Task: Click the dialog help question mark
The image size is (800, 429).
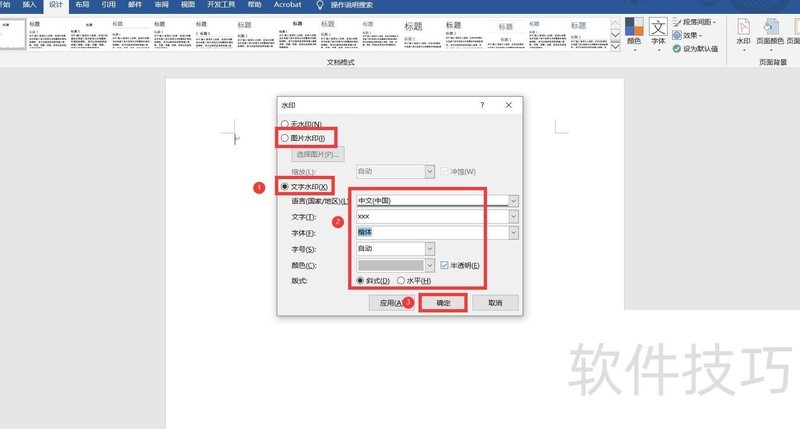Action: pyautogui.click(x=482, y=105)
